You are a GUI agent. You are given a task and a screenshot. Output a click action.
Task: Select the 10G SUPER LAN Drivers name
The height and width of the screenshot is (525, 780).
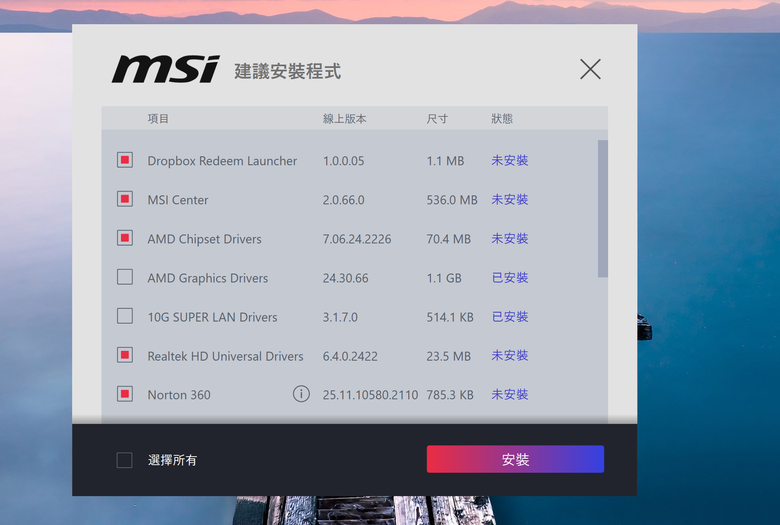click(212, 317)
